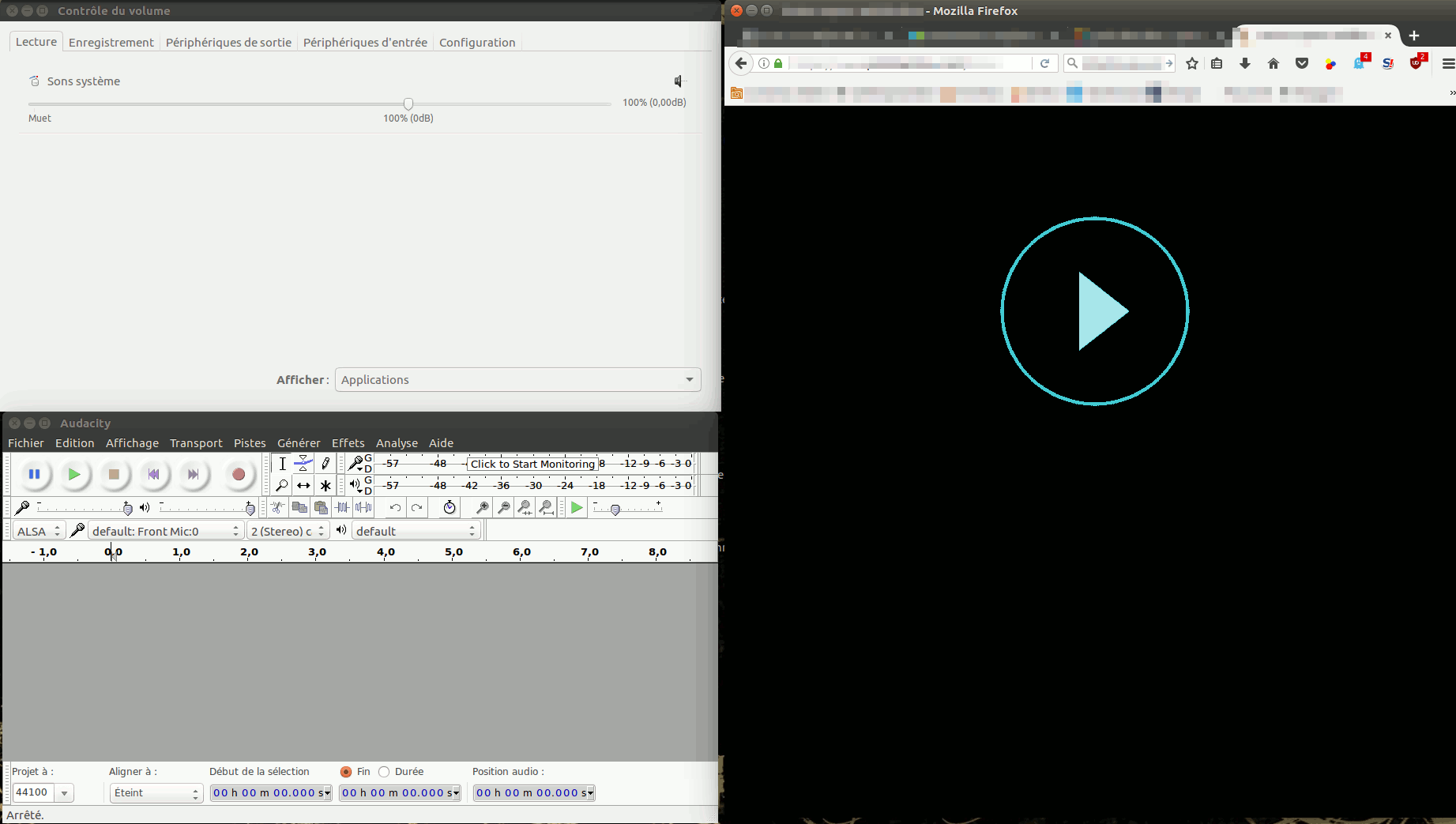Screen dimensions: 1456x824
Task: Click the Record button in Audacity
Action: click(x=238, y=474)
